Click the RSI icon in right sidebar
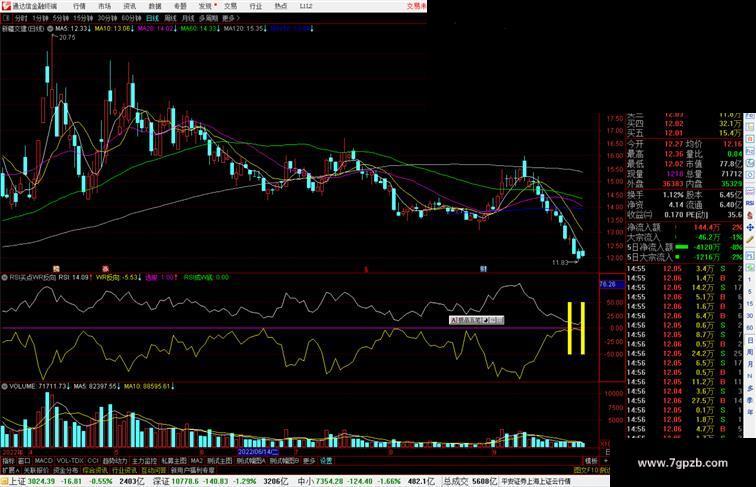 point(750,203)
